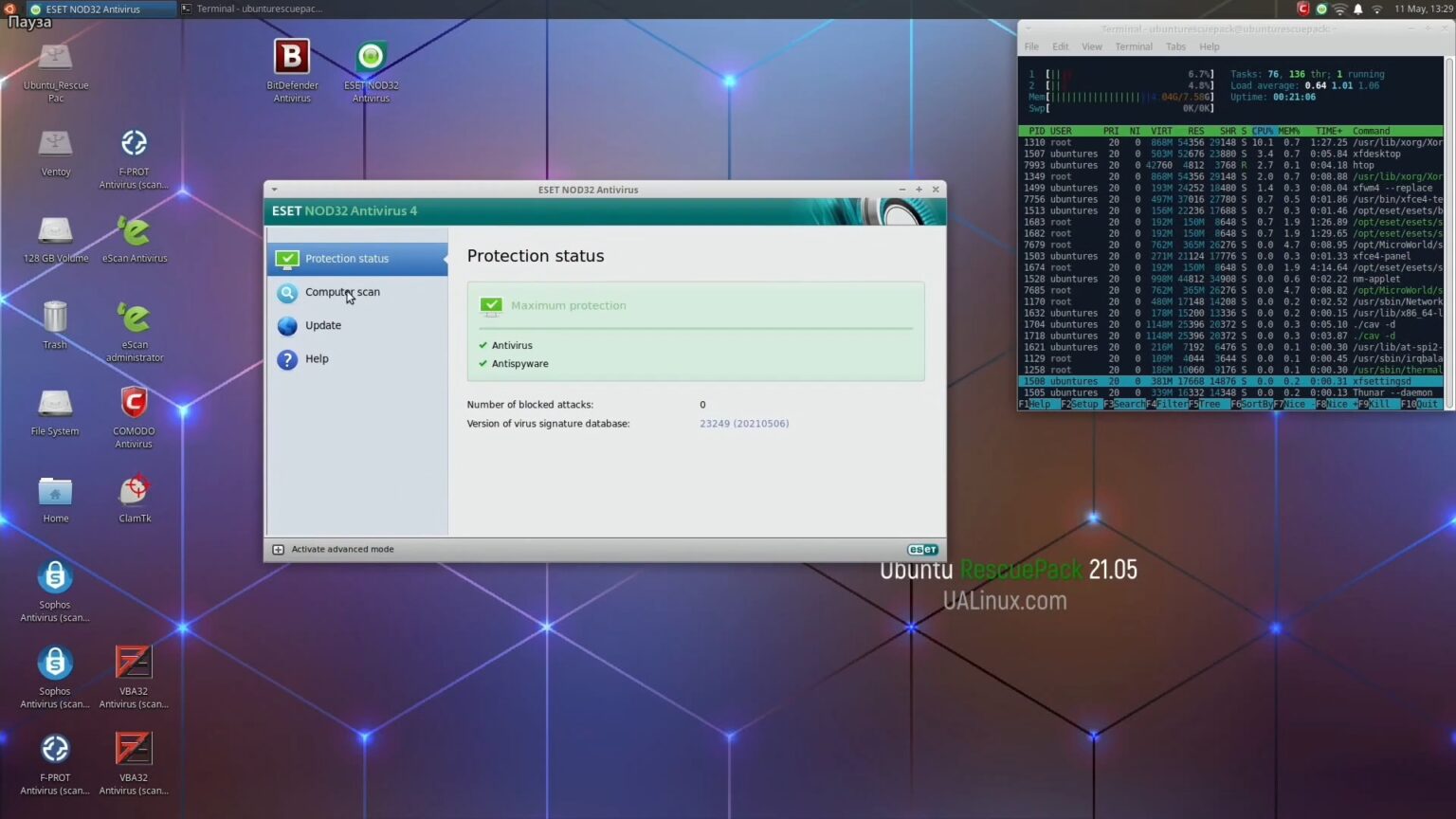This screenshot has height=819, width=1456.
Task: Select the nm-applet process row in htop
Action: 1230,279
